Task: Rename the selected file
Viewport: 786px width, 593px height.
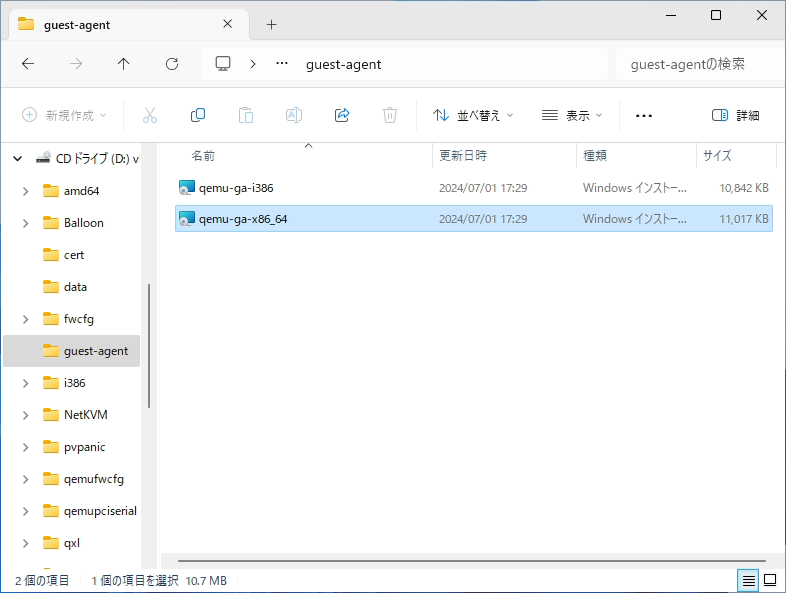Action: click(294, 115)
